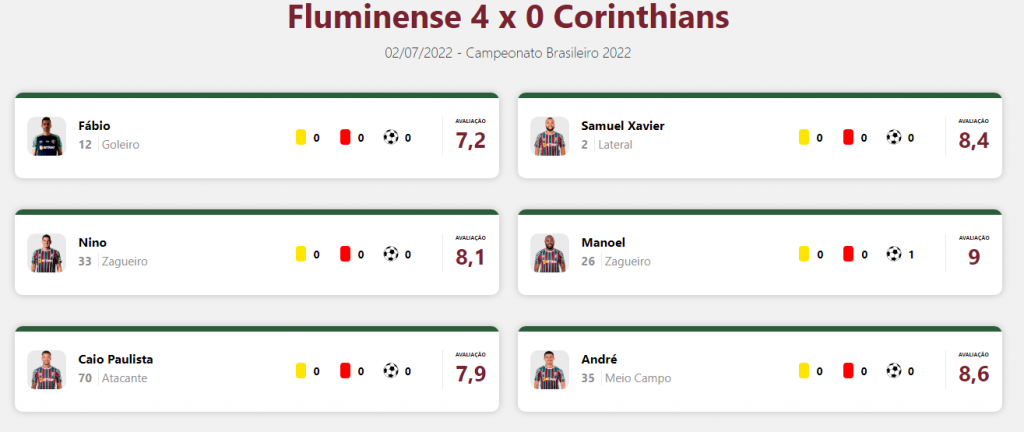The width and height of the screenshot is (1024, 432).
Task: Click Caio Paulista's soccer ball icon
Action: coord(391,371)
